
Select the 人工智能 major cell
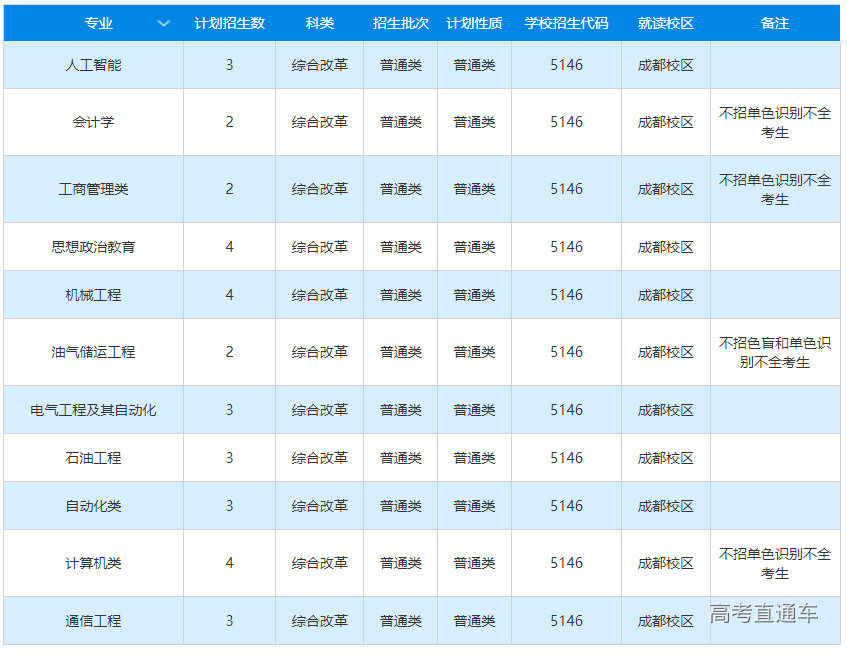(x=93, y=65)
